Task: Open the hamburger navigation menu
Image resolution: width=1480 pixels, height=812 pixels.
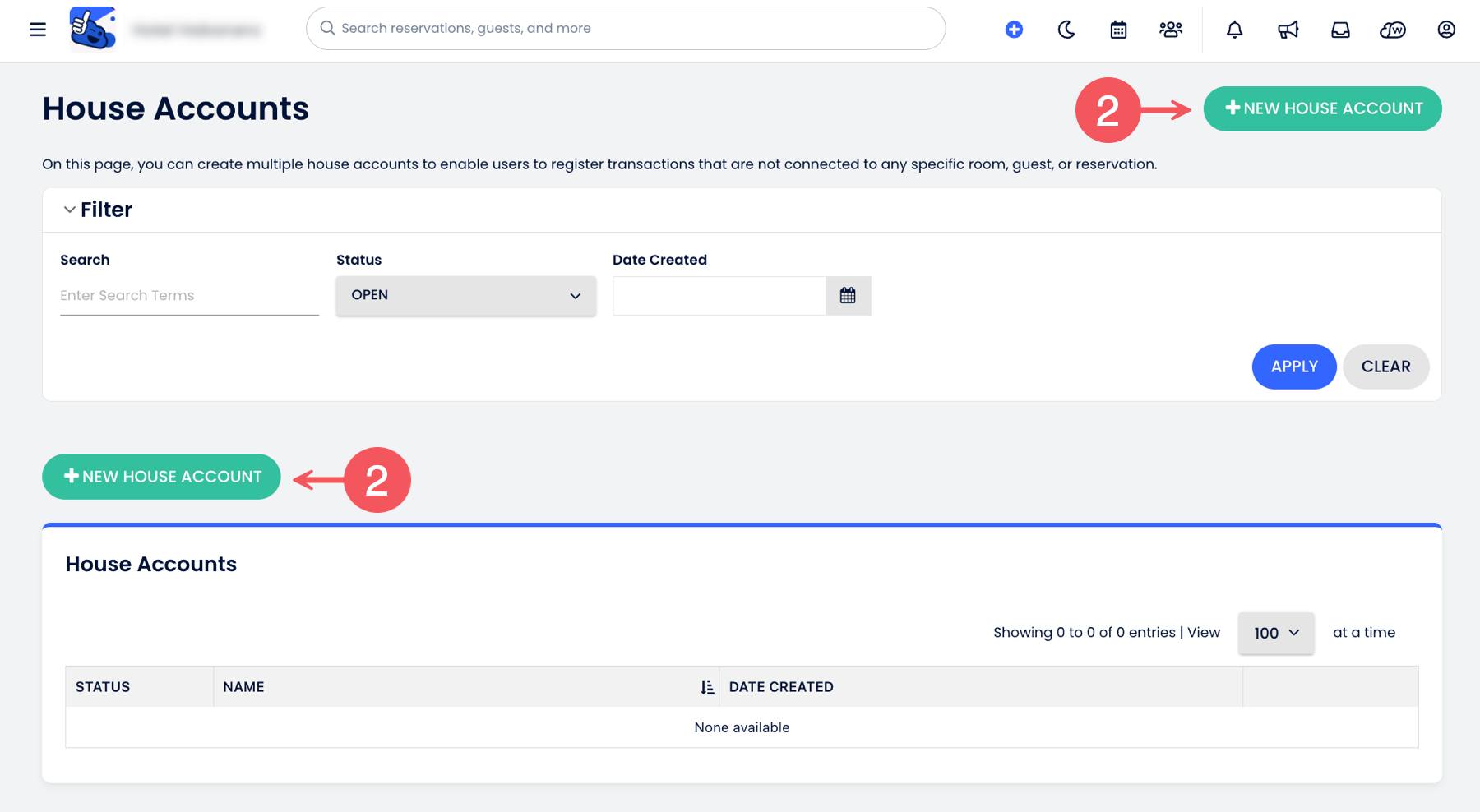Action: [x=38, y=30]
